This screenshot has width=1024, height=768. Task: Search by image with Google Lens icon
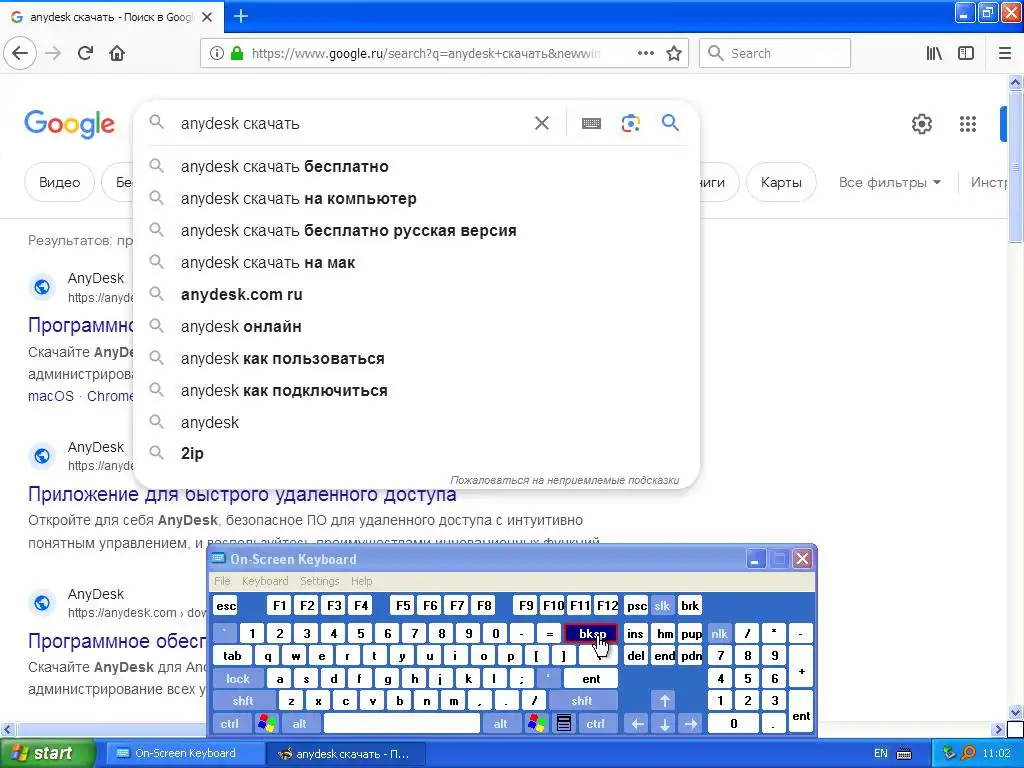point(630,123)
